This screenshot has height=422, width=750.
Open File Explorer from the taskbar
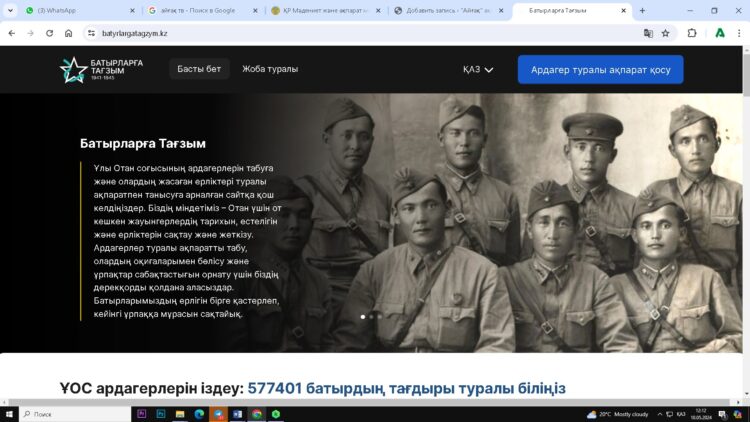pos(180,414)
